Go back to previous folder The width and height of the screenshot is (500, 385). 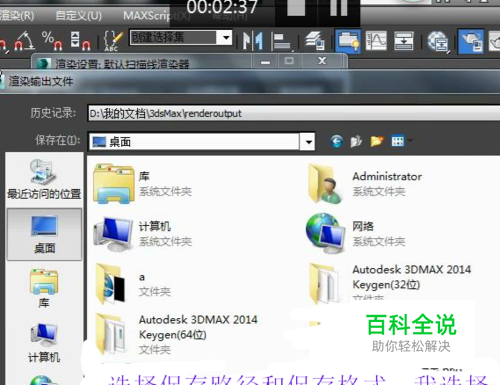[x=336, y=142]
